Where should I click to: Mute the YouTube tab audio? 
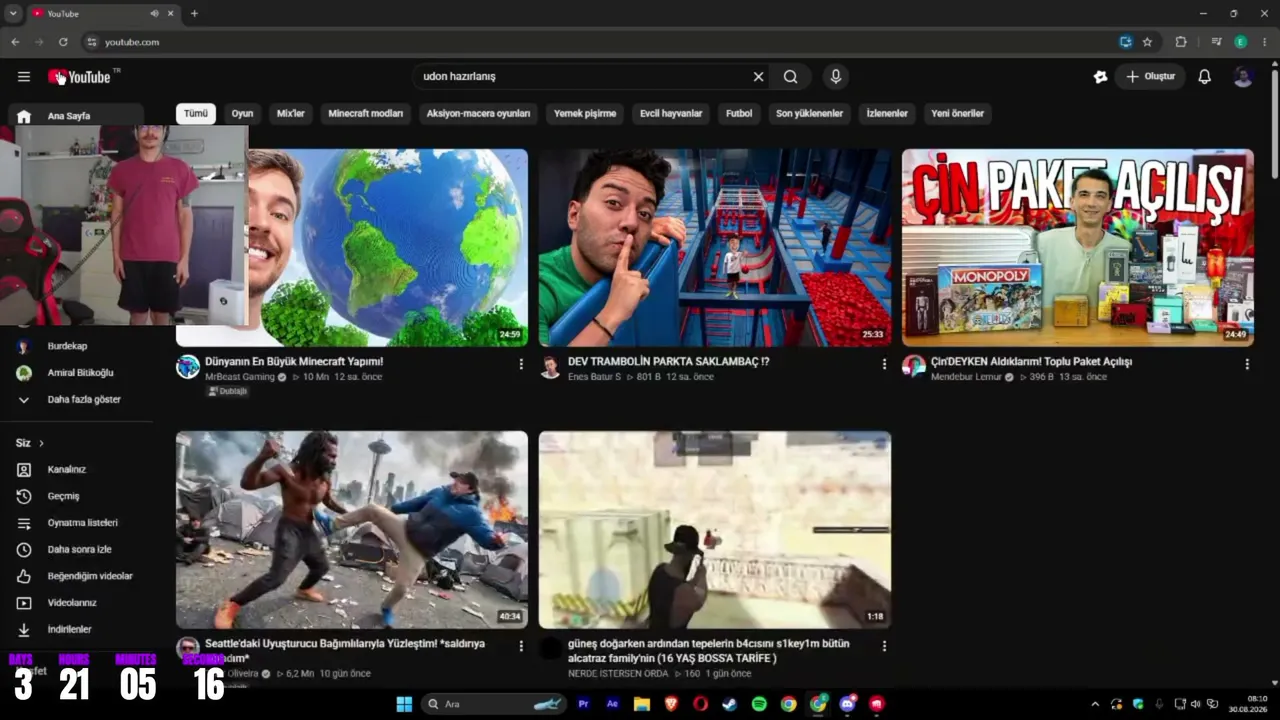154,13
